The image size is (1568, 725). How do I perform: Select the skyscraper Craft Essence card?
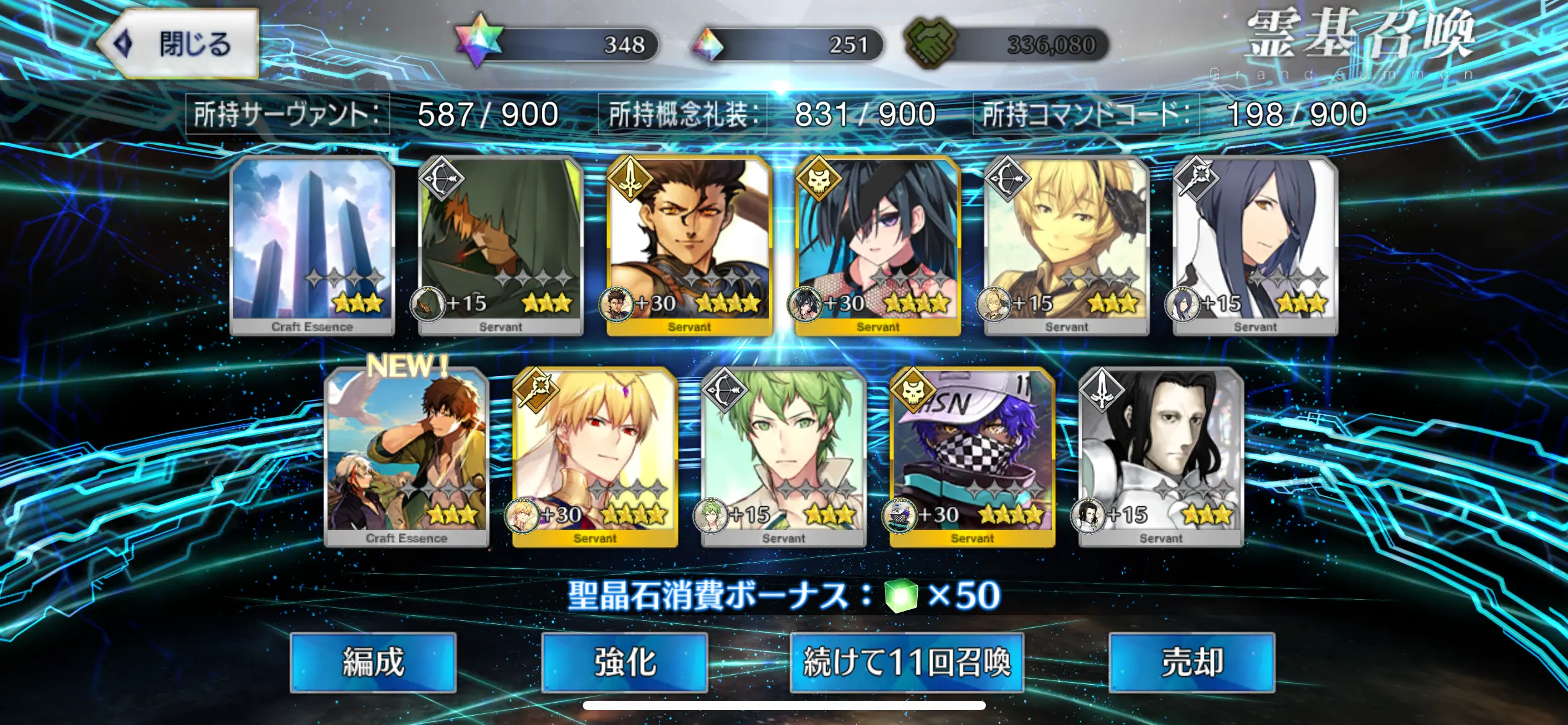click(312, 246)
